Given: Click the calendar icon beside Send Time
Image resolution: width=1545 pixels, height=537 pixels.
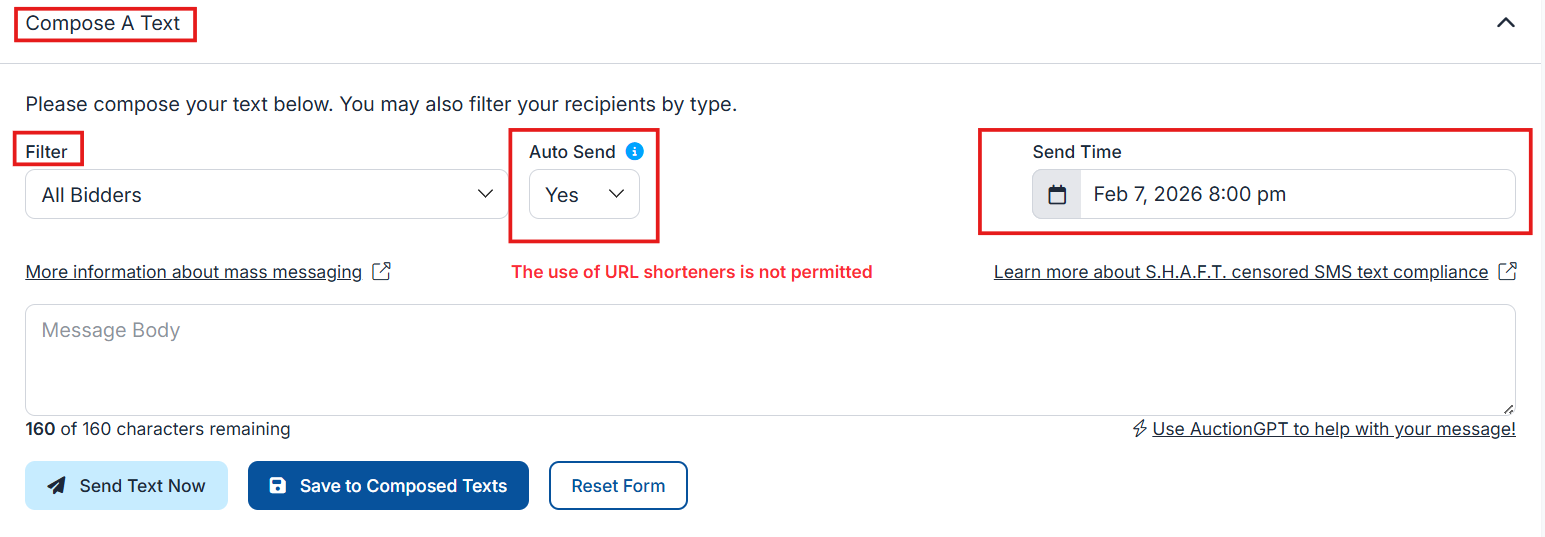Looking at the screenshot, I should coord(1057,195).
